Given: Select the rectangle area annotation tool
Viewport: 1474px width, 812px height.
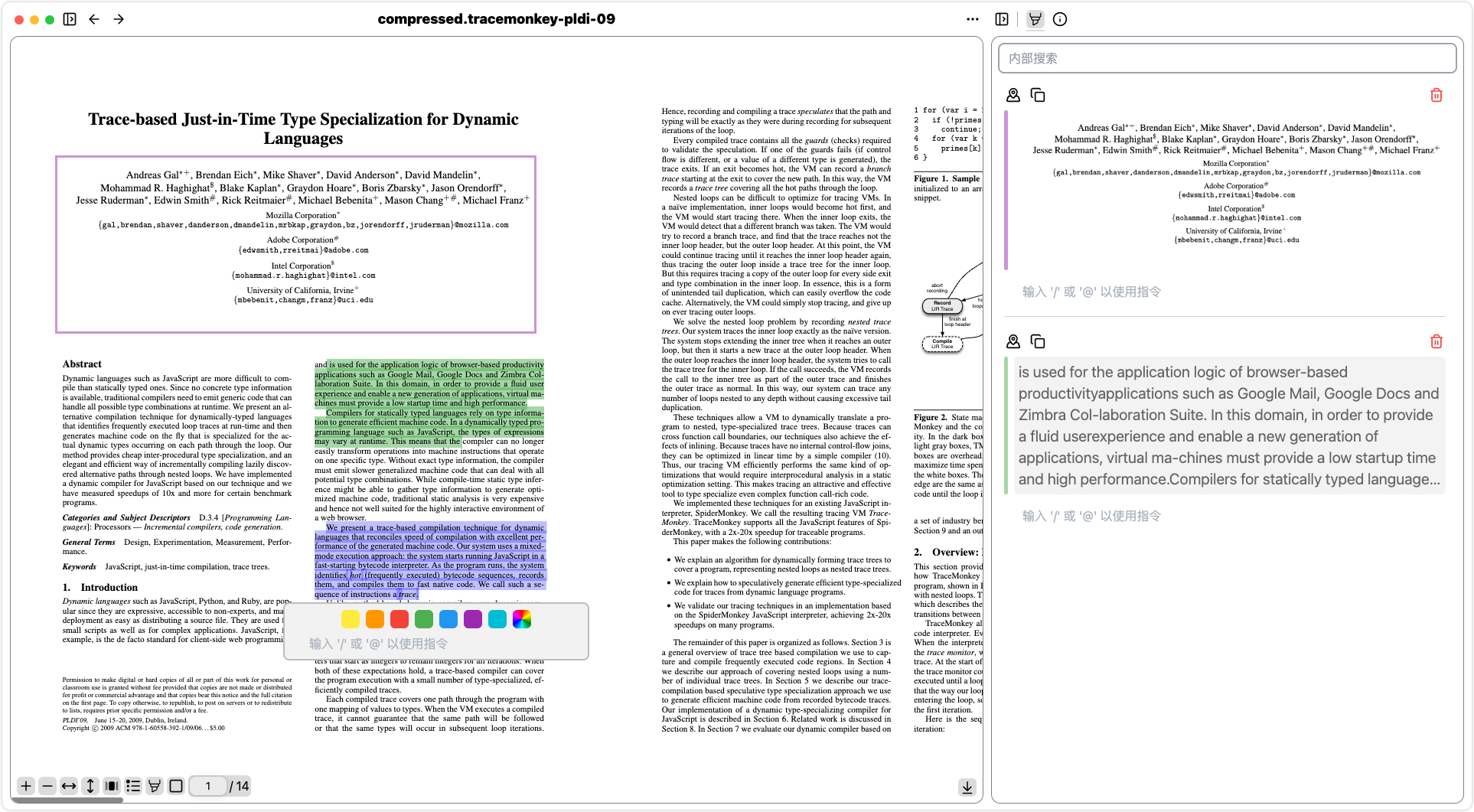Looking at the screenshot, I should click(x=176, y=786).
